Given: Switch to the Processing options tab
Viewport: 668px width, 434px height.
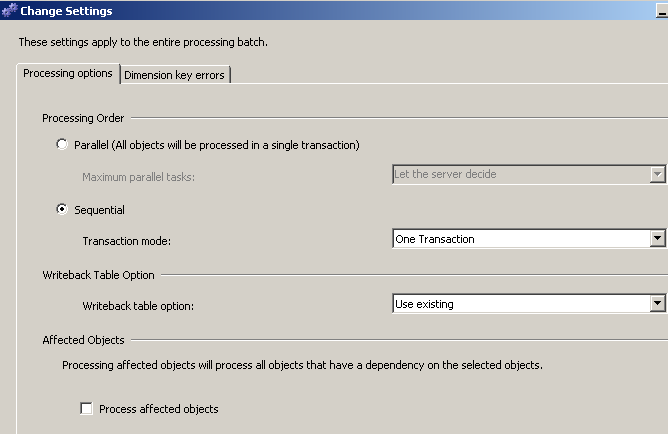Looking at the screenshot, I should click(x=68, y=74).
